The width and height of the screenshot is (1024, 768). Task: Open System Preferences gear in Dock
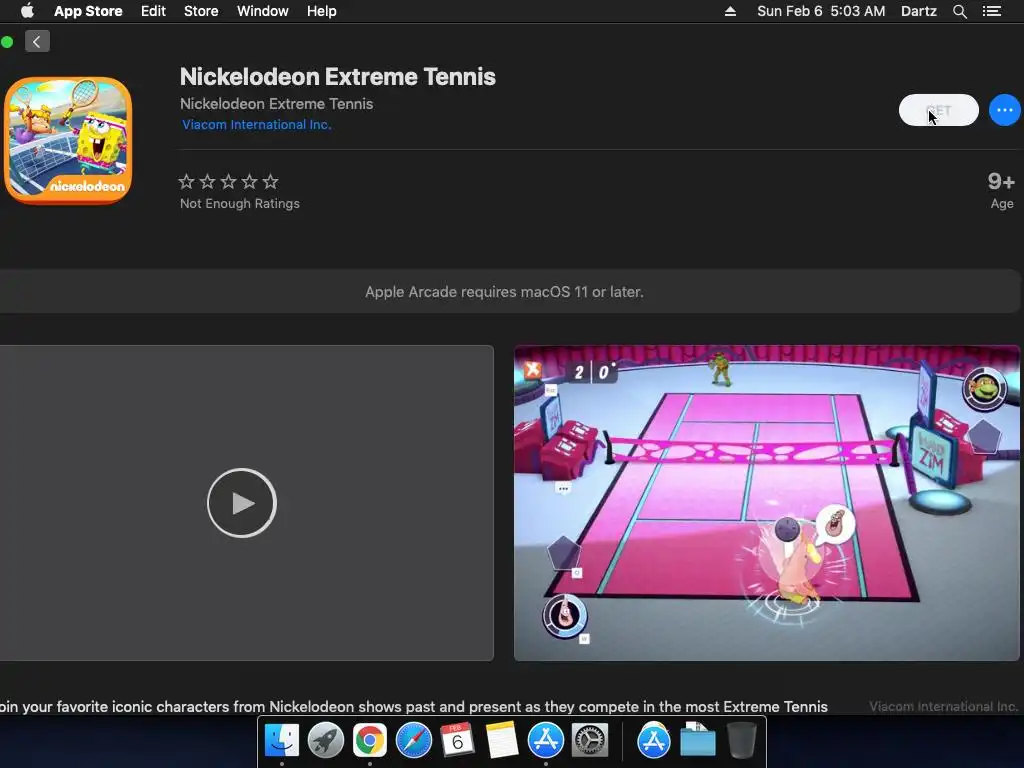point(590,740)
